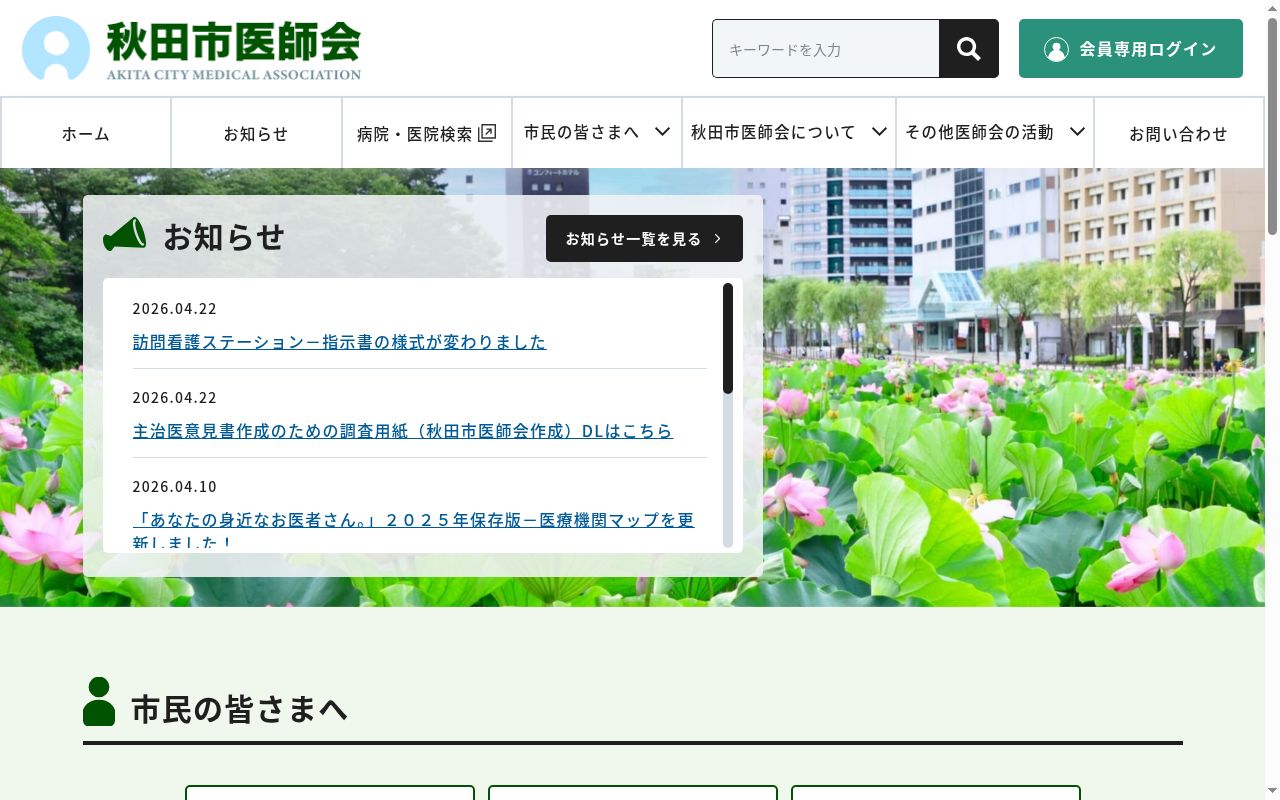Click the 会員専用ログイン button
The image size is (1280, 800).
(x=1131, y=48)
